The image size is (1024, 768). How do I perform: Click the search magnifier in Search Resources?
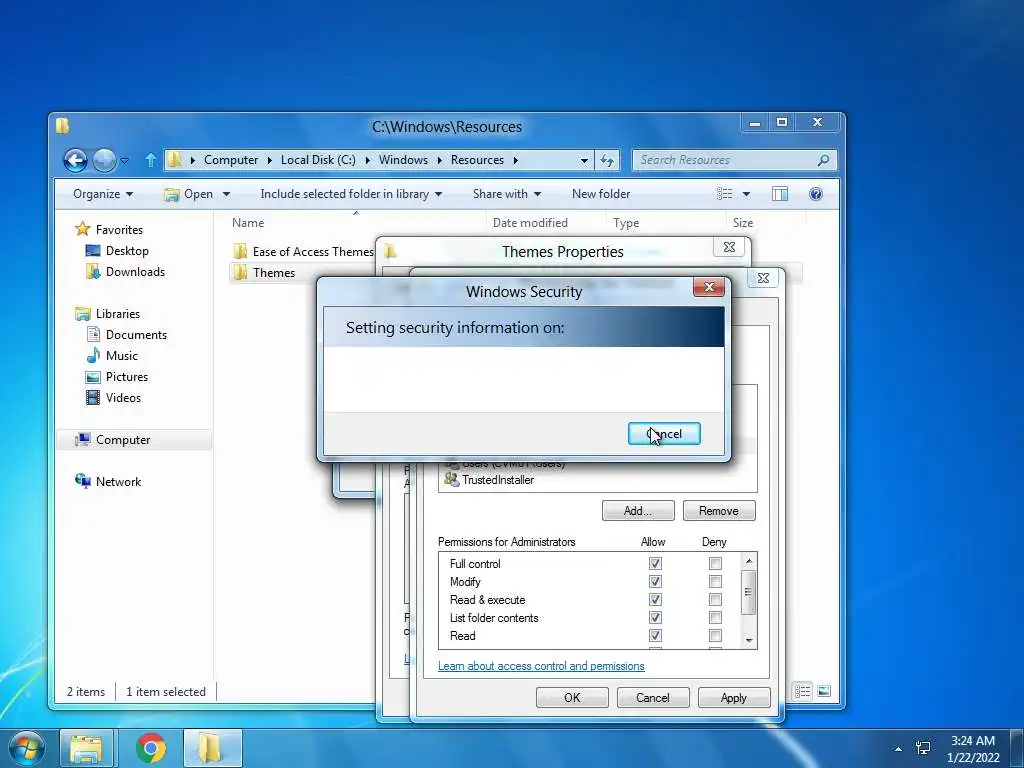tap(824, 160)
